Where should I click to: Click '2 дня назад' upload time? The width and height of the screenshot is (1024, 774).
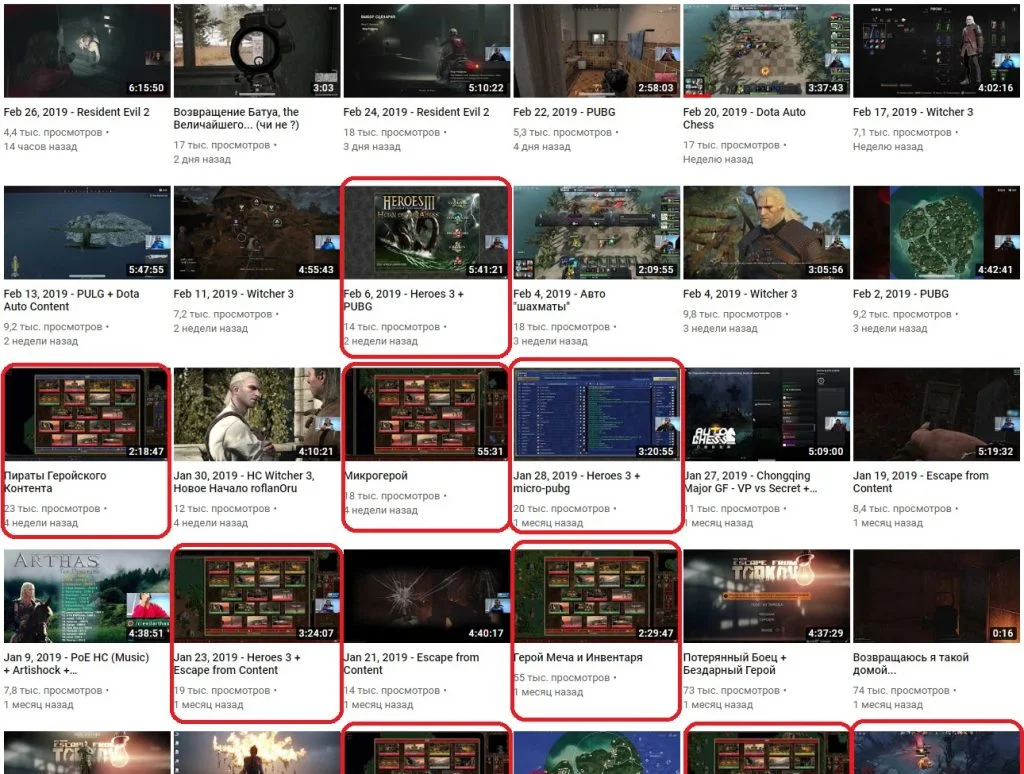coord(202,159)
